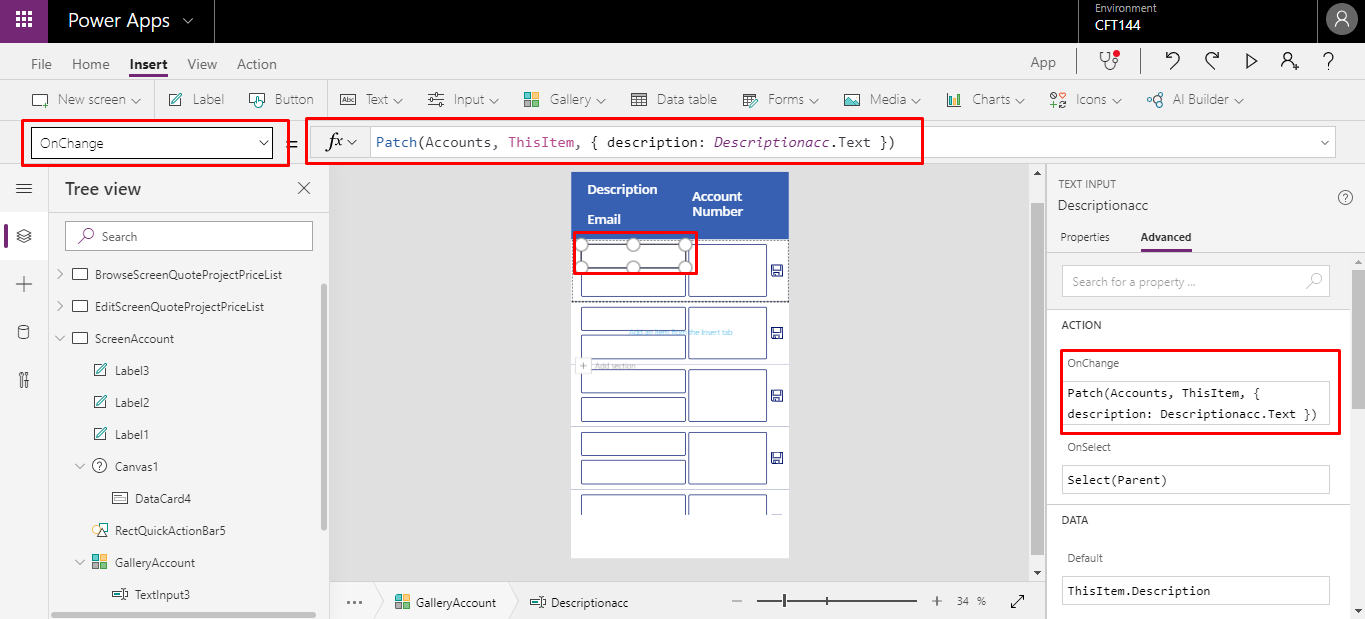Insert a Button control
This screenshot has height=619, width=1365.
click(x=281, y=100)
